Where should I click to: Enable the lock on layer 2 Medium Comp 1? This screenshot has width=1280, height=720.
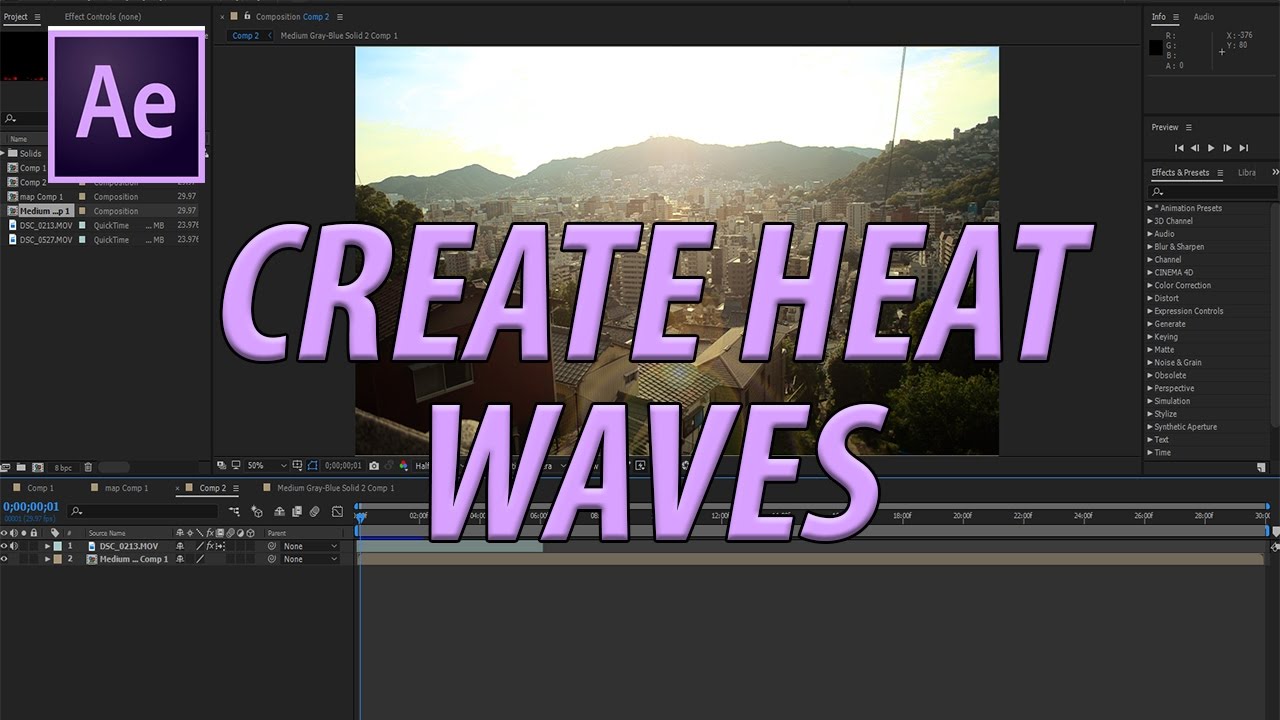coord(34,558)
